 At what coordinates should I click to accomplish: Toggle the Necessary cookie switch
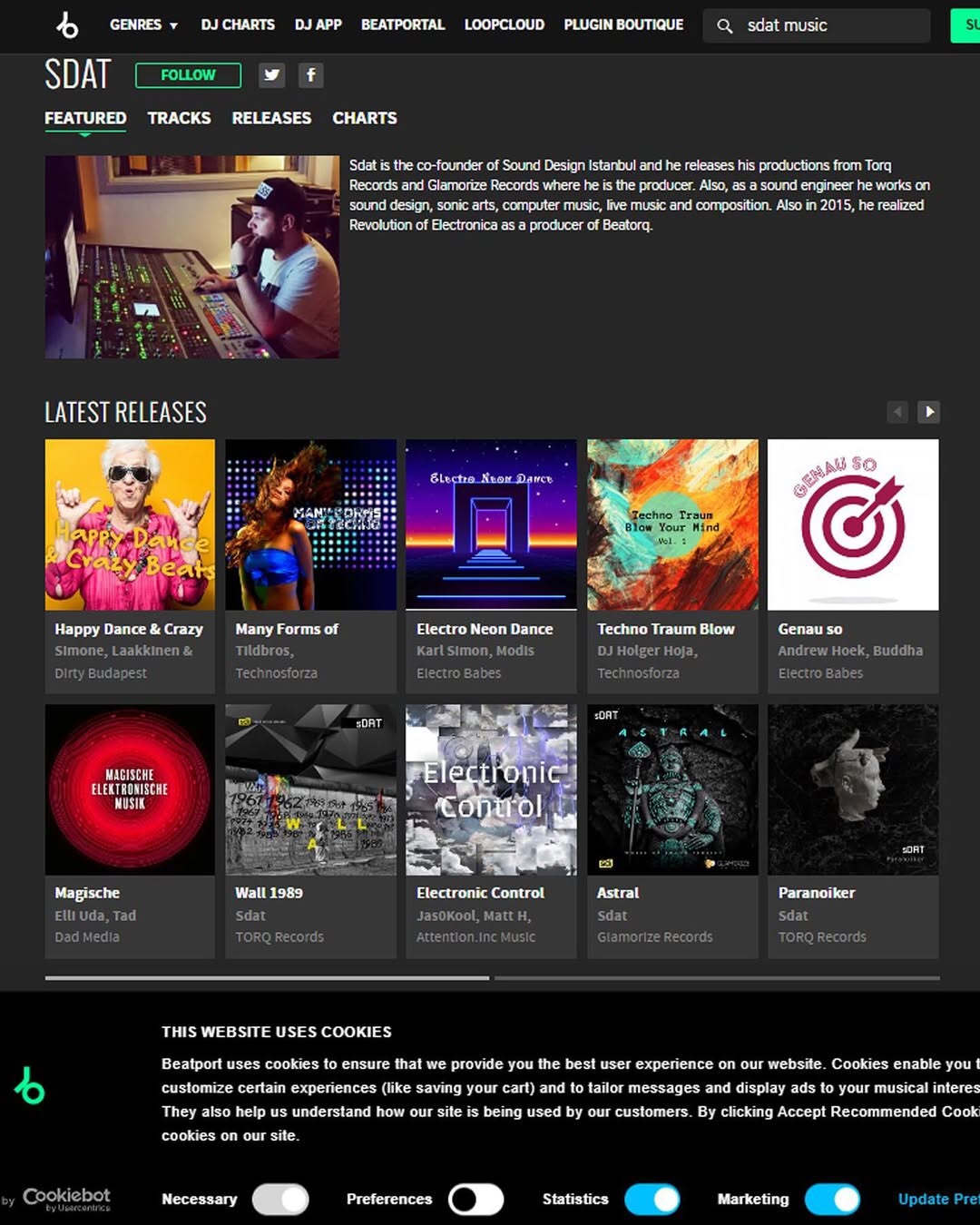[280, 1199]
